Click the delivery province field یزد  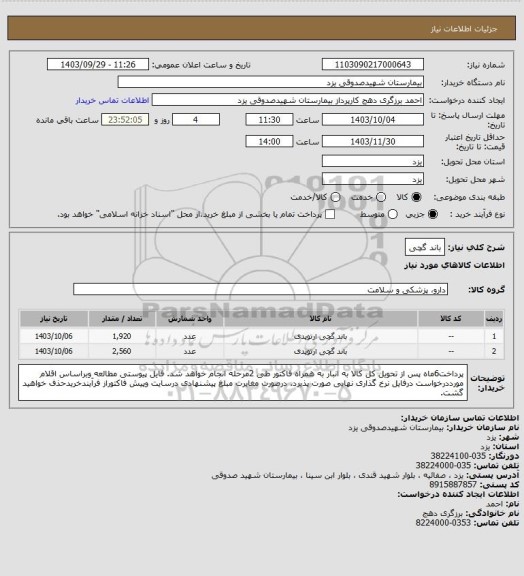pos(373,161)
